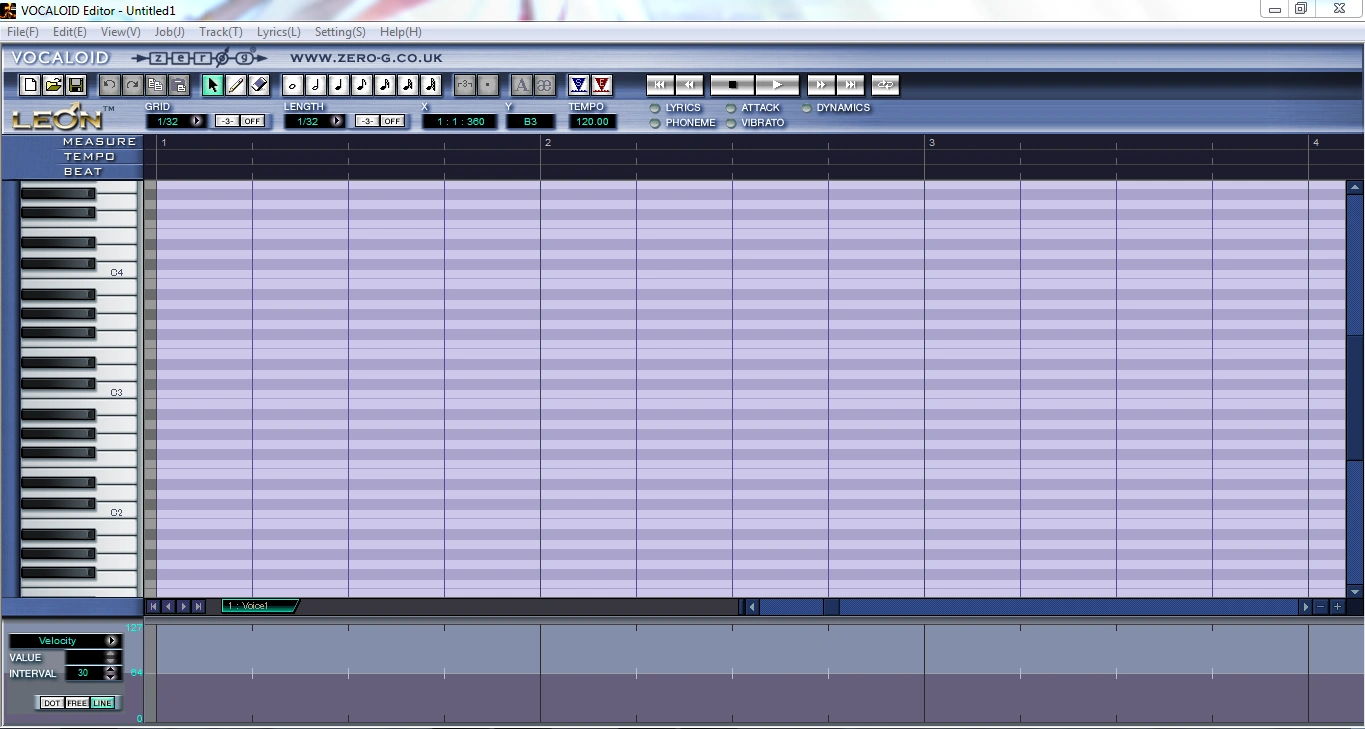The width and height of the screenshot is (1365, 729).
Task: Open the Lyrics(L) menu
Action: point(279,32)
